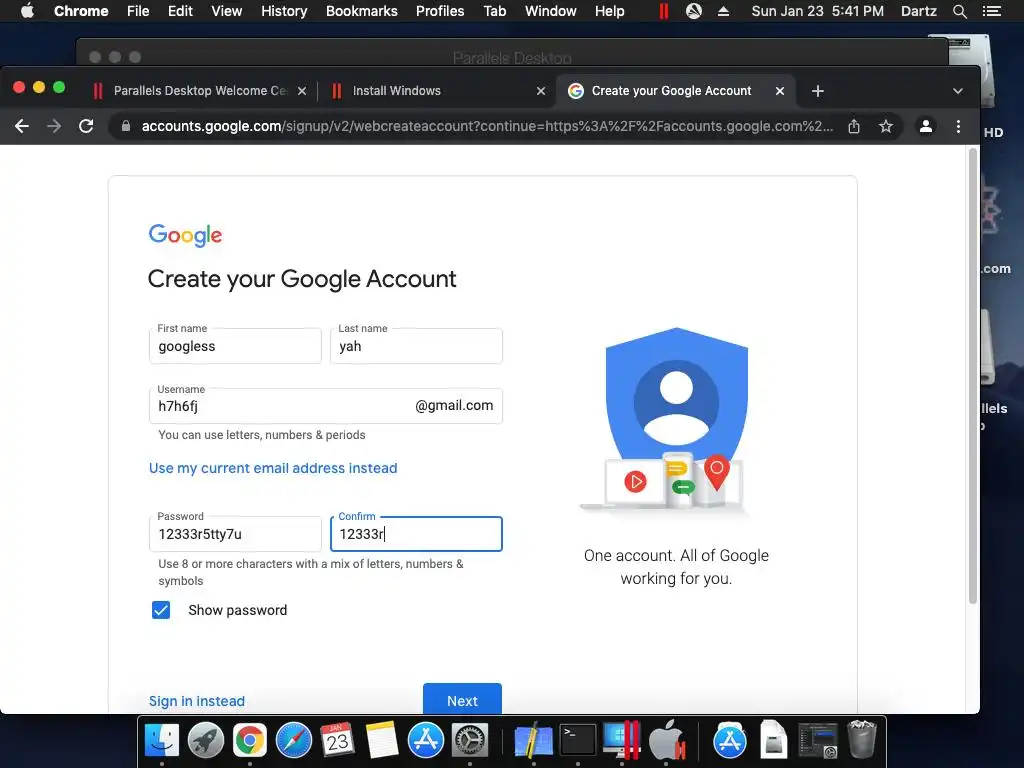Image resolution: width=1024 pixels, height=768 pixels.
Task: Open the Edit menu
Action: 180,11
